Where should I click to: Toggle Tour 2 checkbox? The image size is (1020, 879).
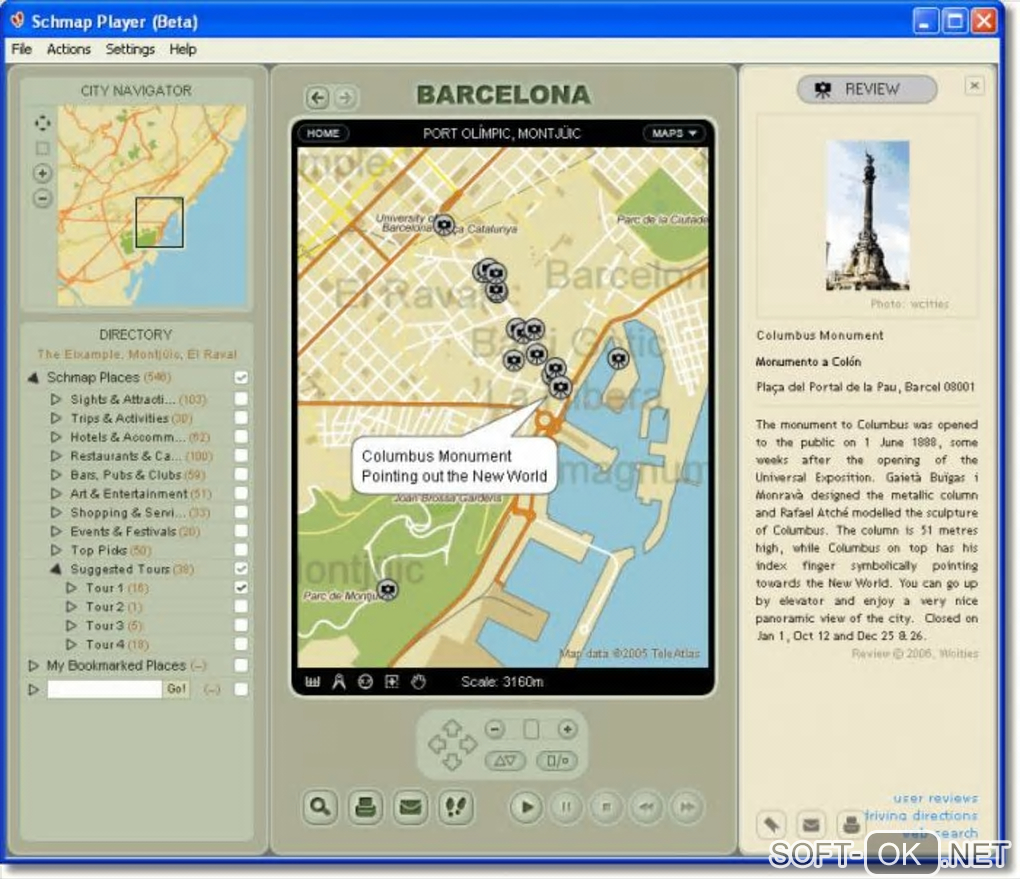point(241,606)
